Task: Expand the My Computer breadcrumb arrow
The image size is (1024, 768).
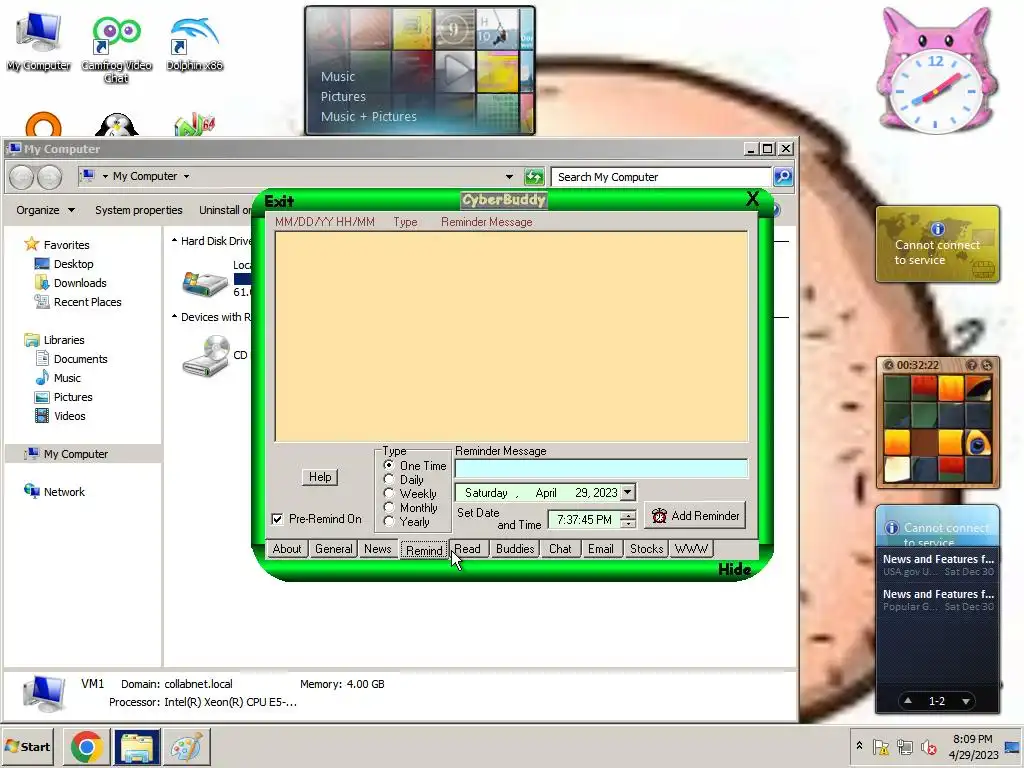Action: pyautogui.click(x=186, y=176)
